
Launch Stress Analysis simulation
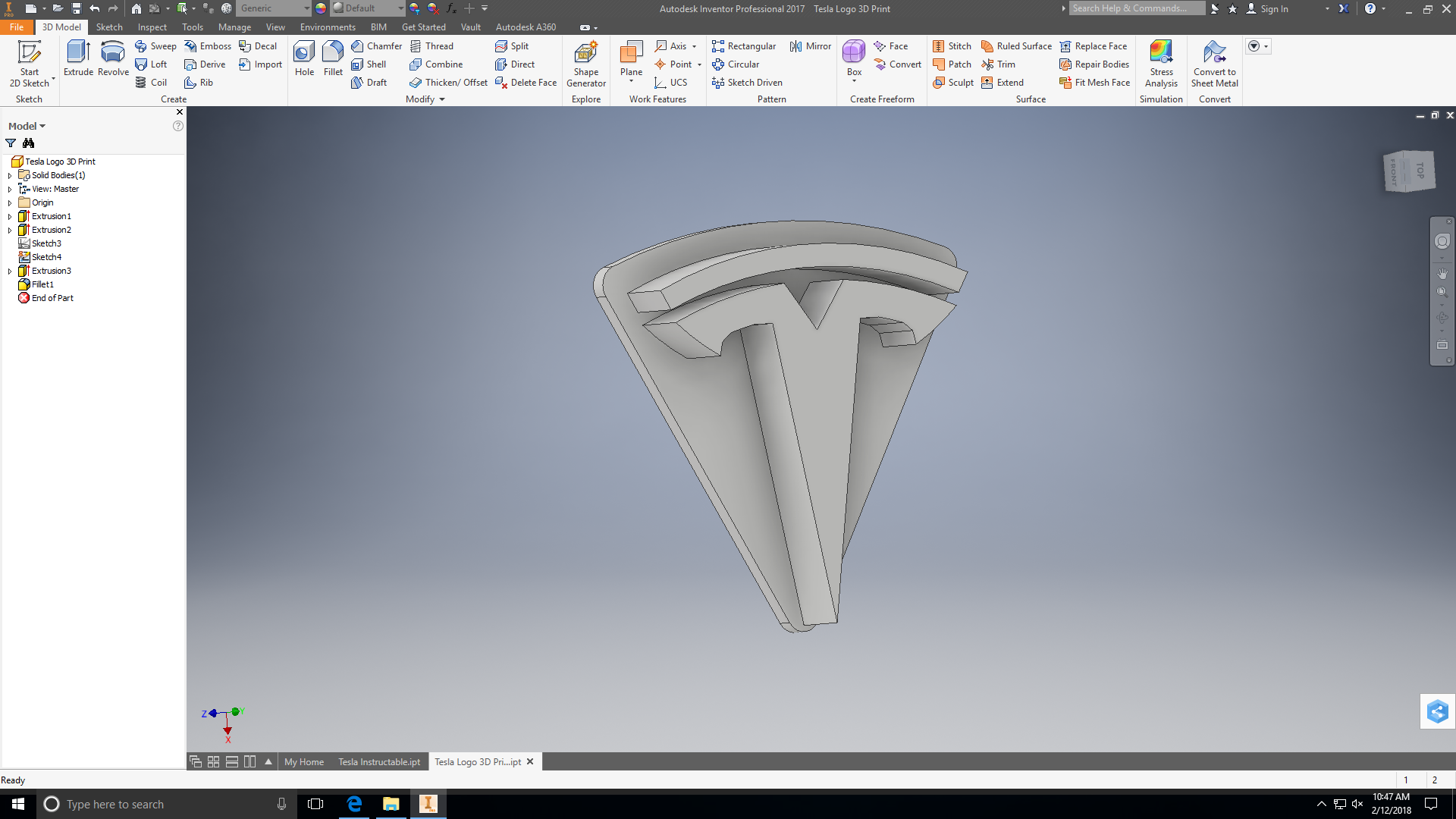[x=1161, y=64]
